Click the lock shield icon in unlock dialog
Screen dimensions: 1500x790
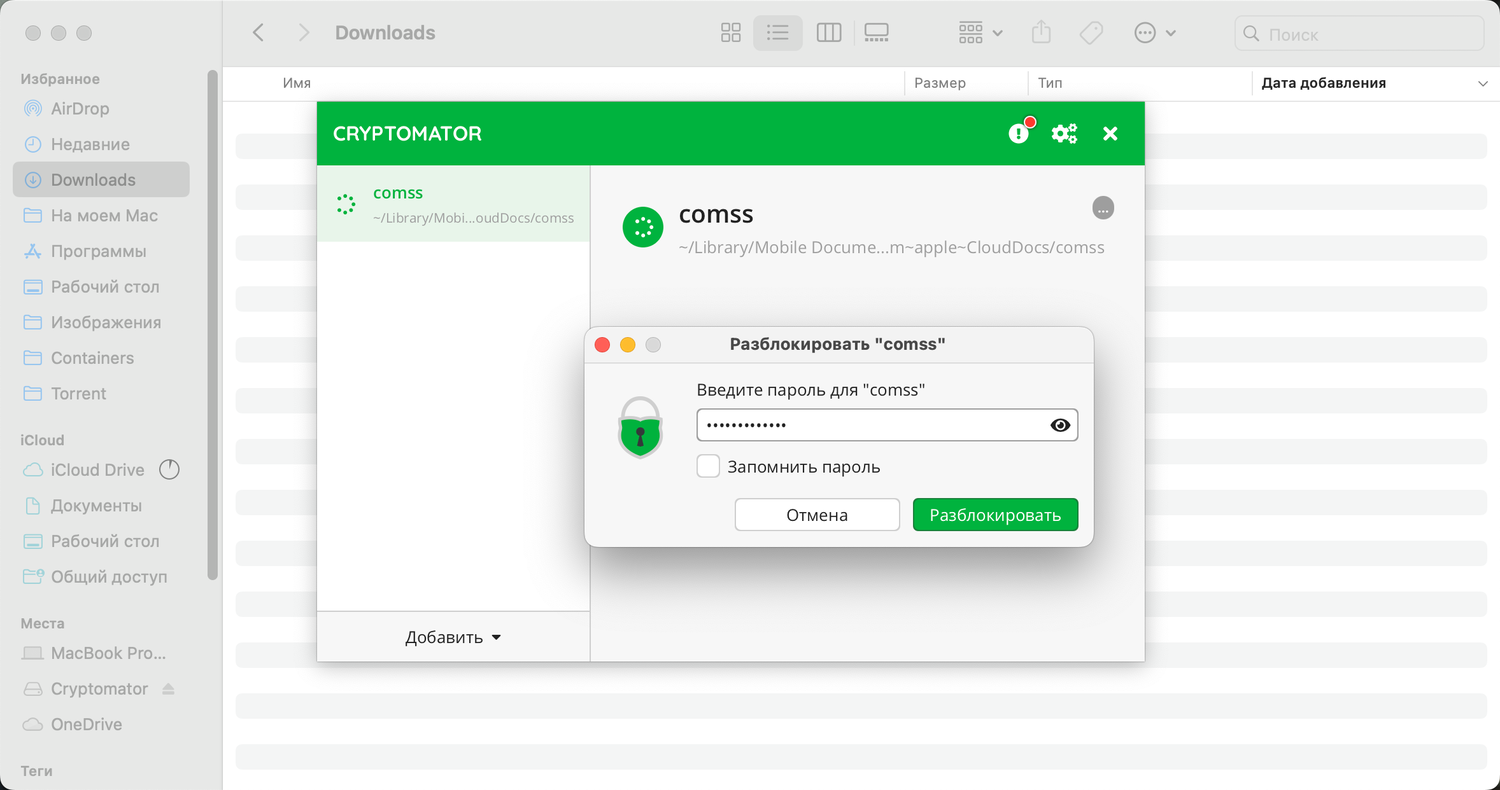[640, 426]
